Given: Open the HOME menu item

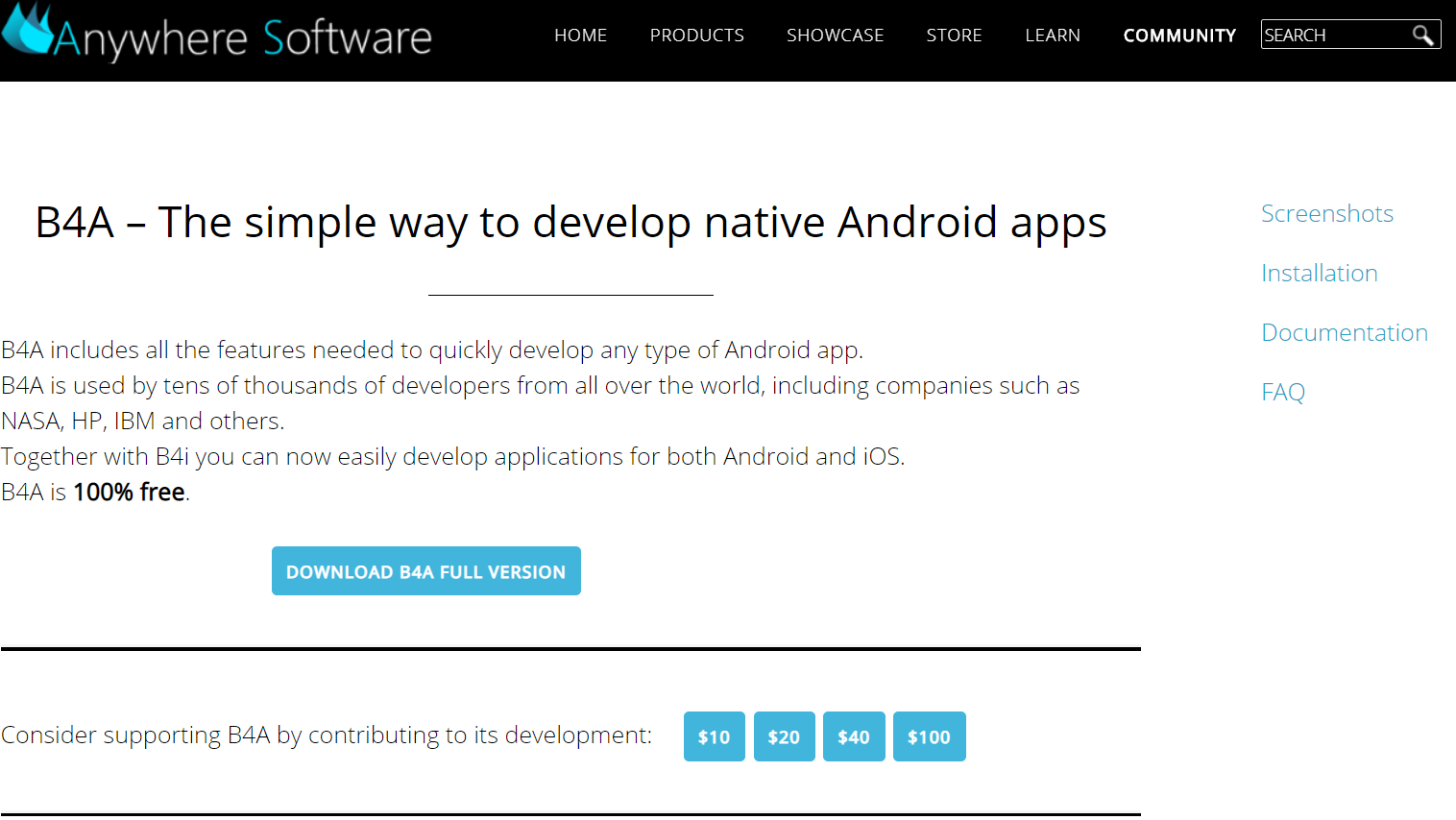Looking at the screenshot, I should point(580,35).
